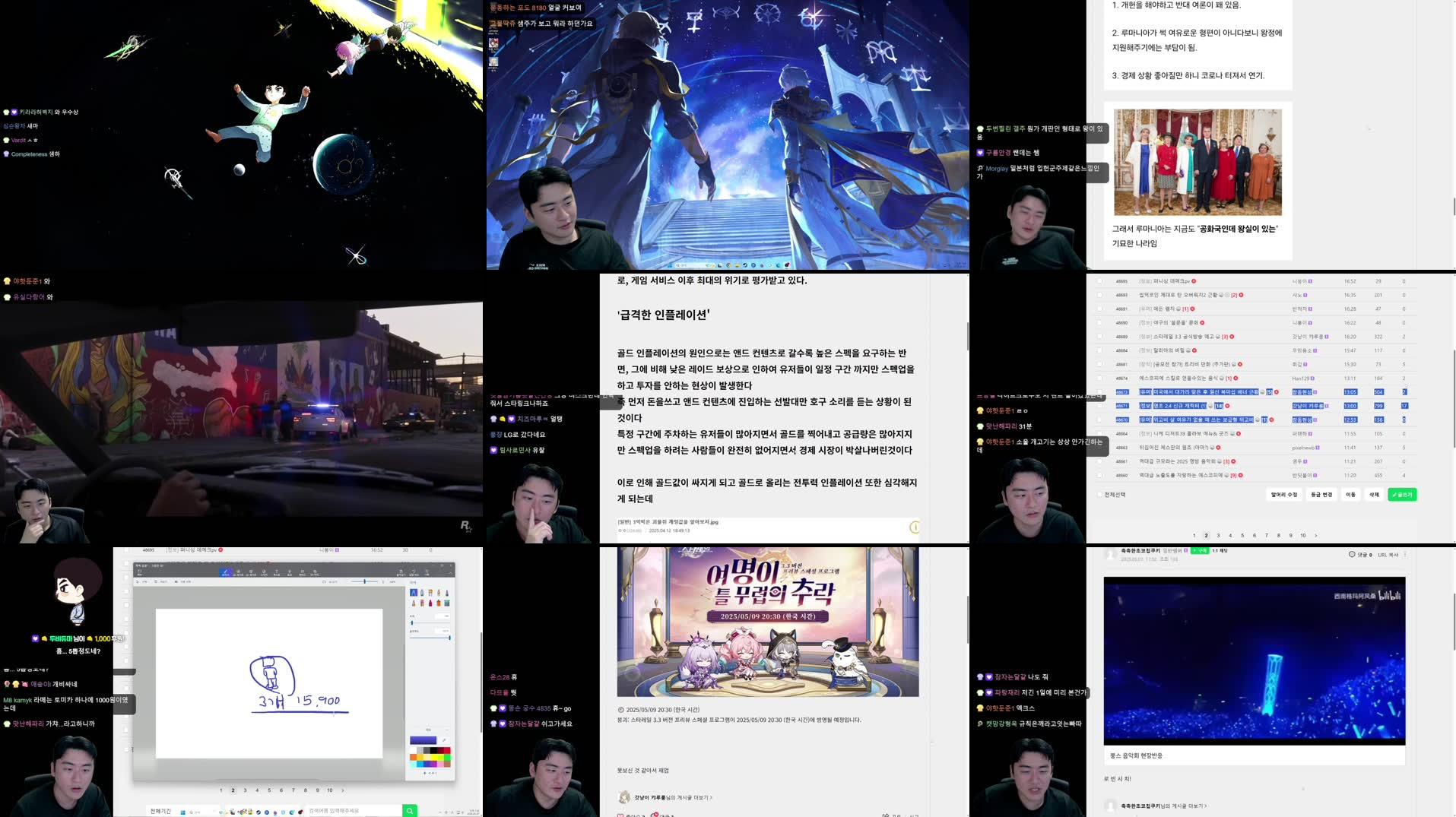Image resolution: width=1456 pixels, height=817 pixels.
Task: Select the Eraser tool in Paint 3D
Action: coord(422,603)
